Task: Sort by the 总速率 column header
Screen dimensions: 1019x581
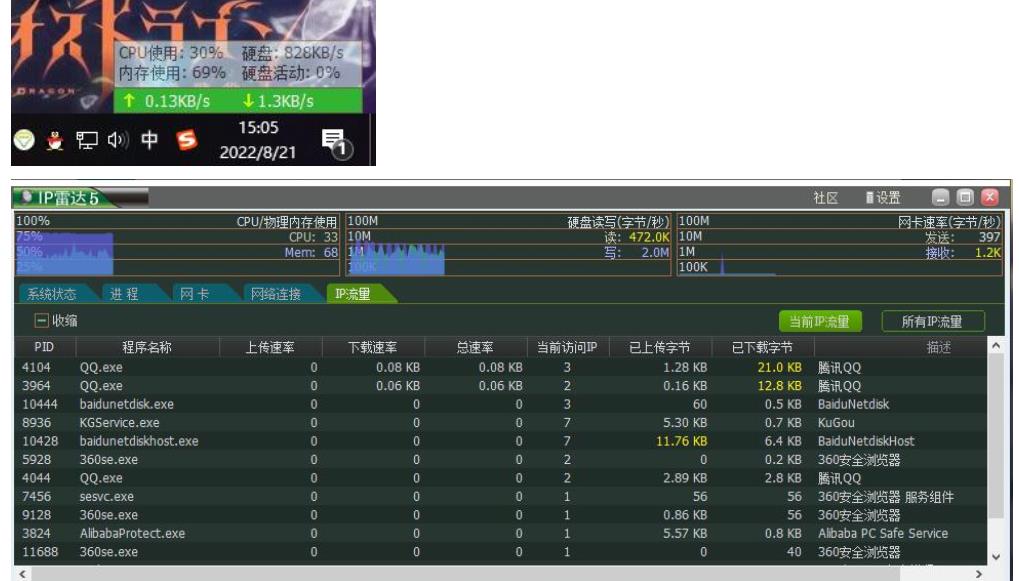Action: 475,347
